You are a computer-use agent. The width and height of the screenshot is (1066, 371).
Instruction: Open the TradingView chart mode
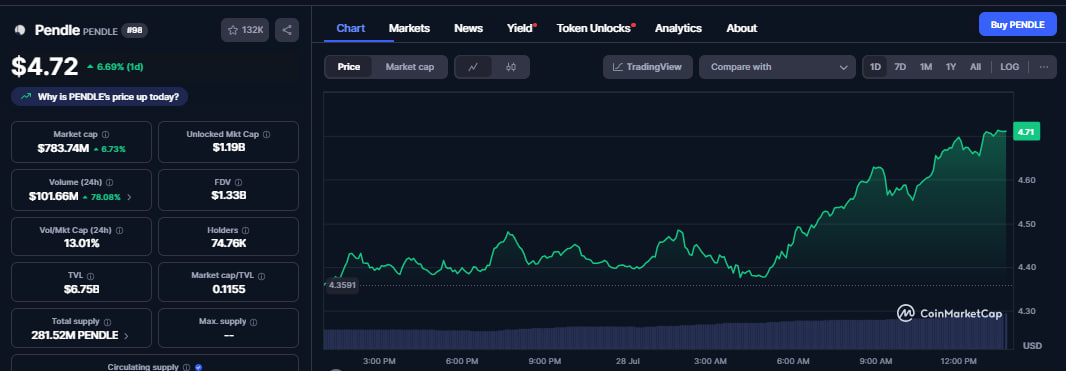coord(647,67)
